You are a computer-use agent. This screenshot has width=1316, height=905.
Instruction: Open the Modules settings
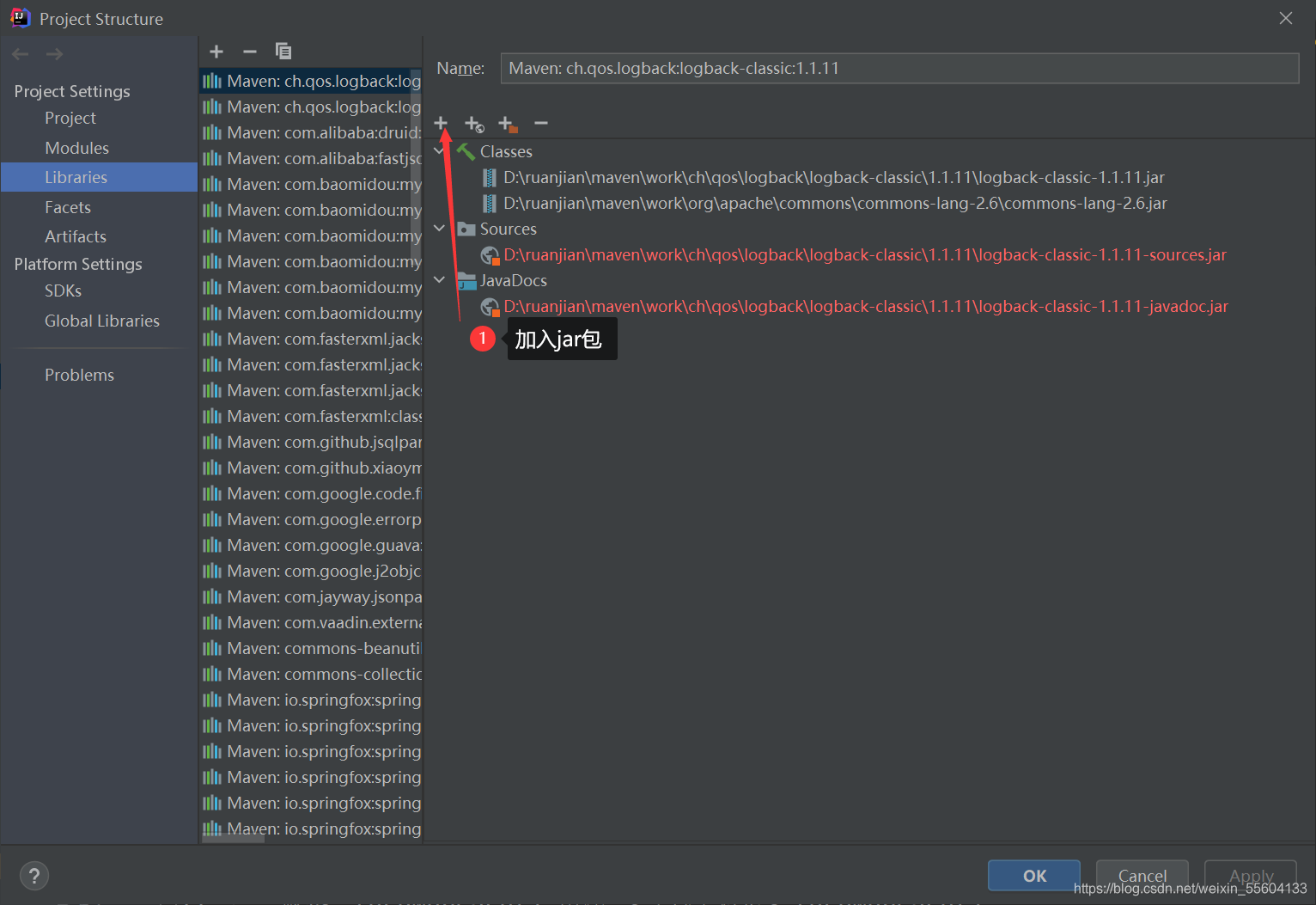(76, 148)
